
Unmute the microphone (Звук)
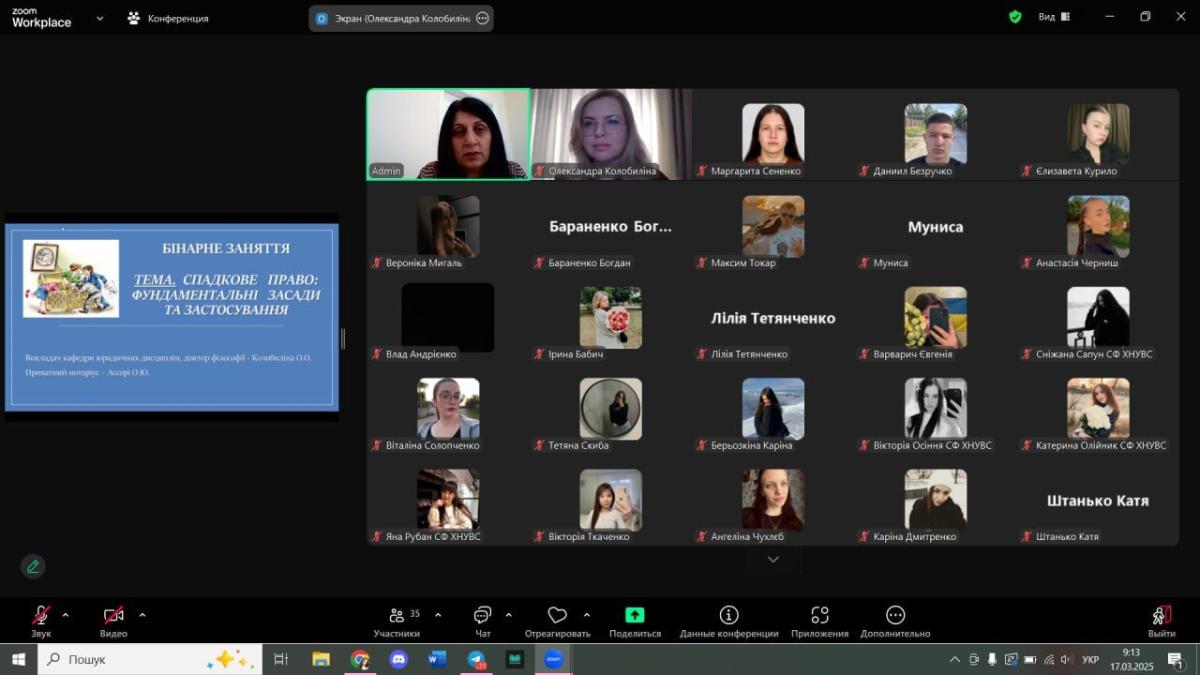pos(41,616)
